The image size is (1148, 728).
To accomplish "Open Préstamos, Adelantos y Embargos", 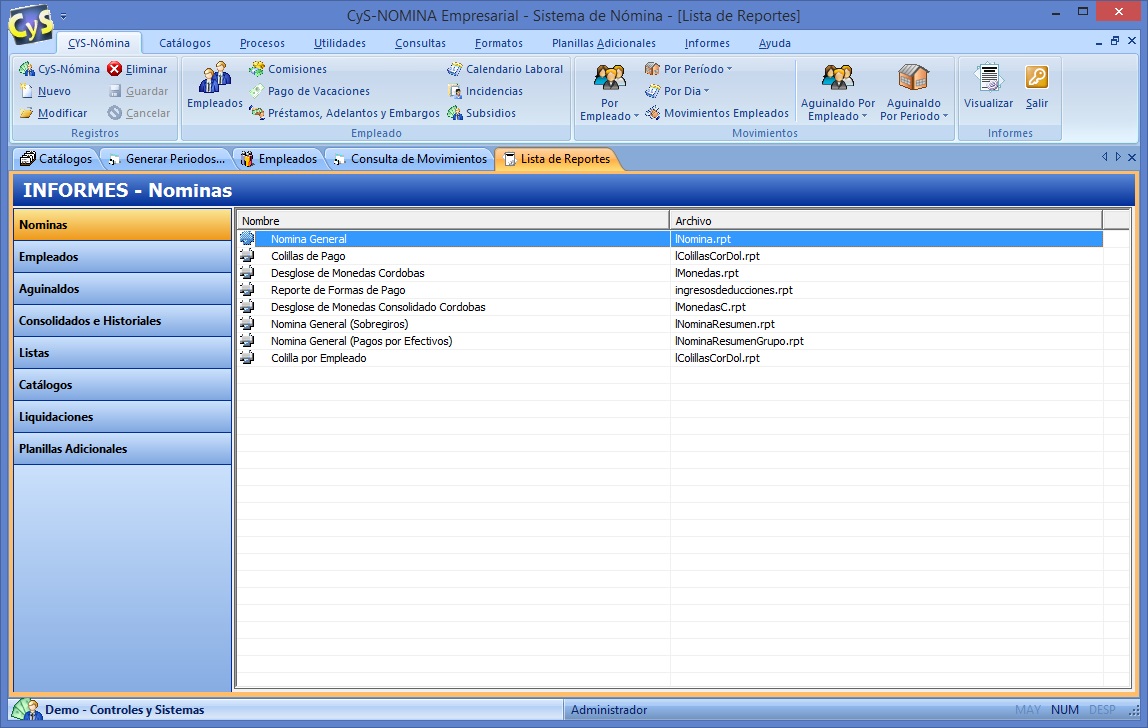I will point(344,113).
